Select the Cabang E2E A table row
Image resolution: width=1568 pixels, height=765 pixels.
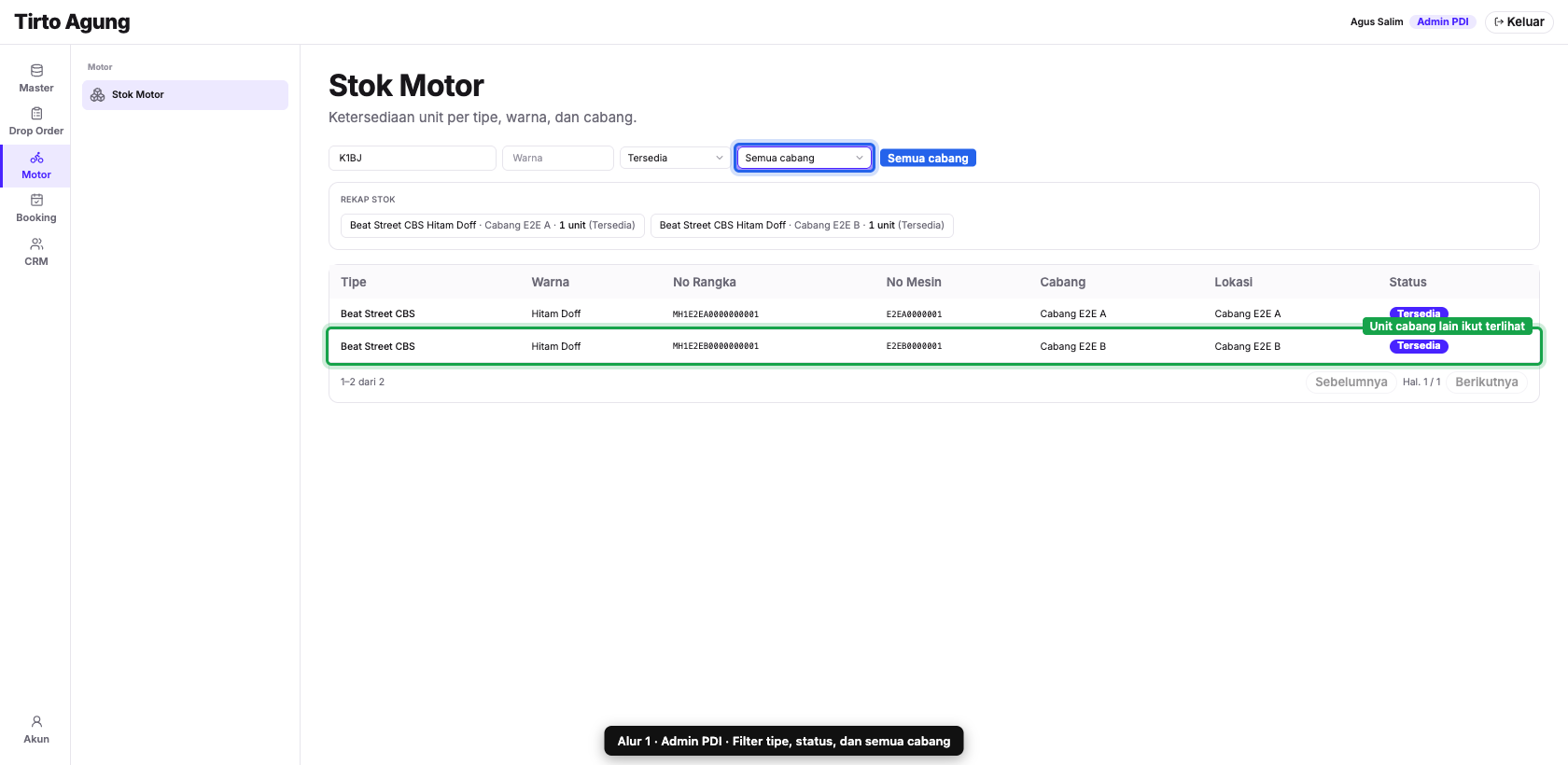(933, 313)
